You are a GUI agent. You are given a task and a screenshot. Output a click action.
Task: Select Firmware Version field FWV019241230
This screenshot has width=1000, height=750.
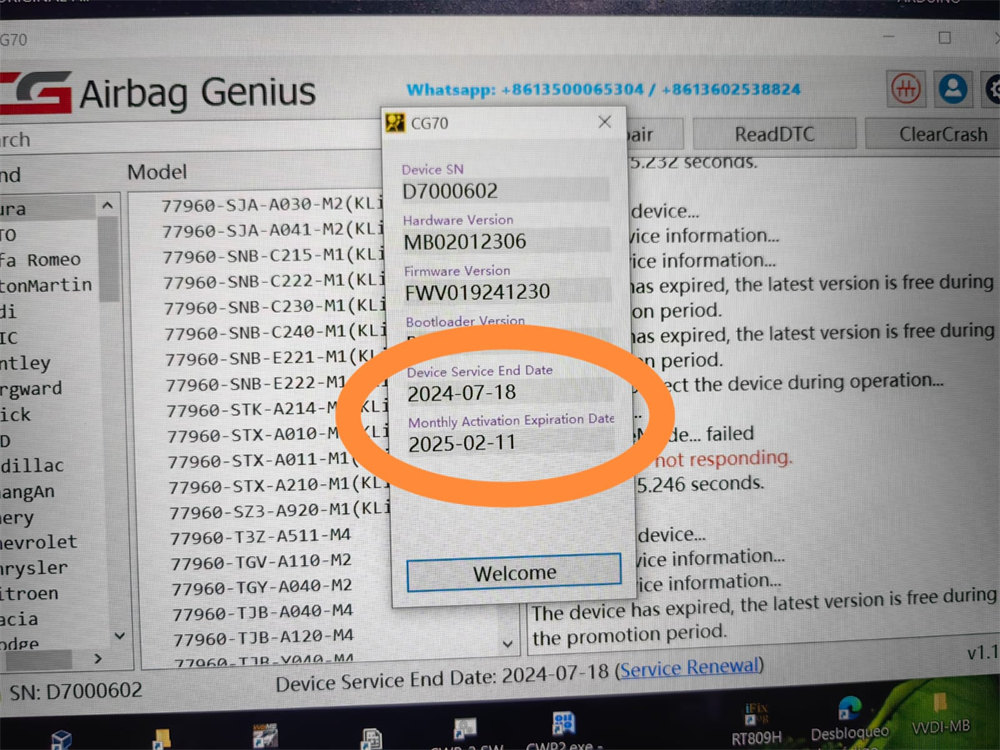[508, 291]
